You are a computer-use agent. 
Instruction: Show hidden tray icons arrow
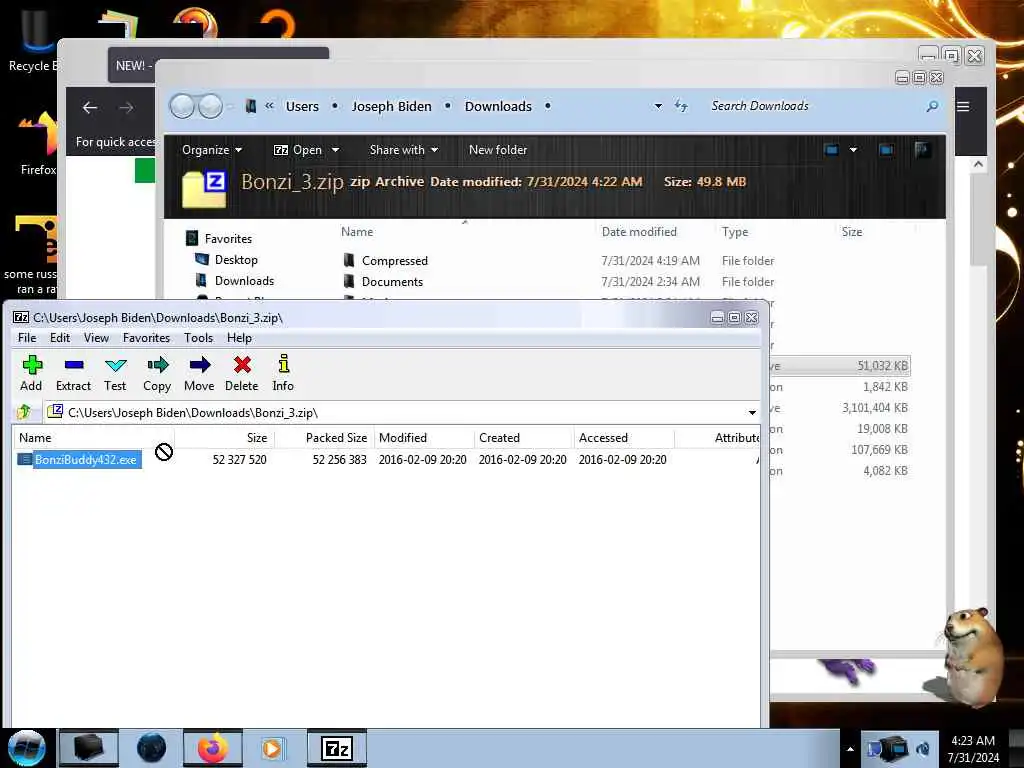850,749
